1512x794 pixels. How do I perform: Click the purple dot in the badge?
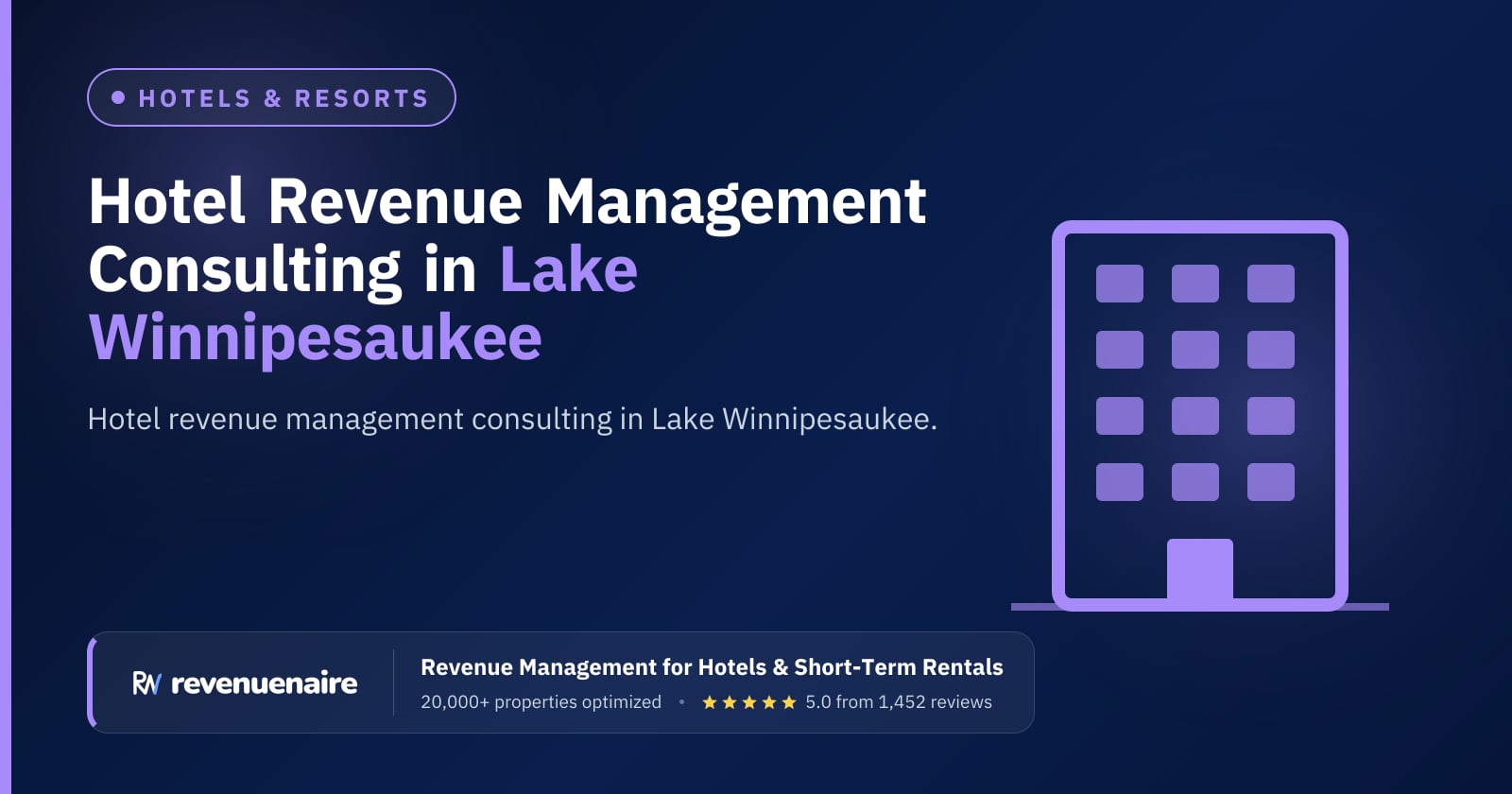click(118, 97)
